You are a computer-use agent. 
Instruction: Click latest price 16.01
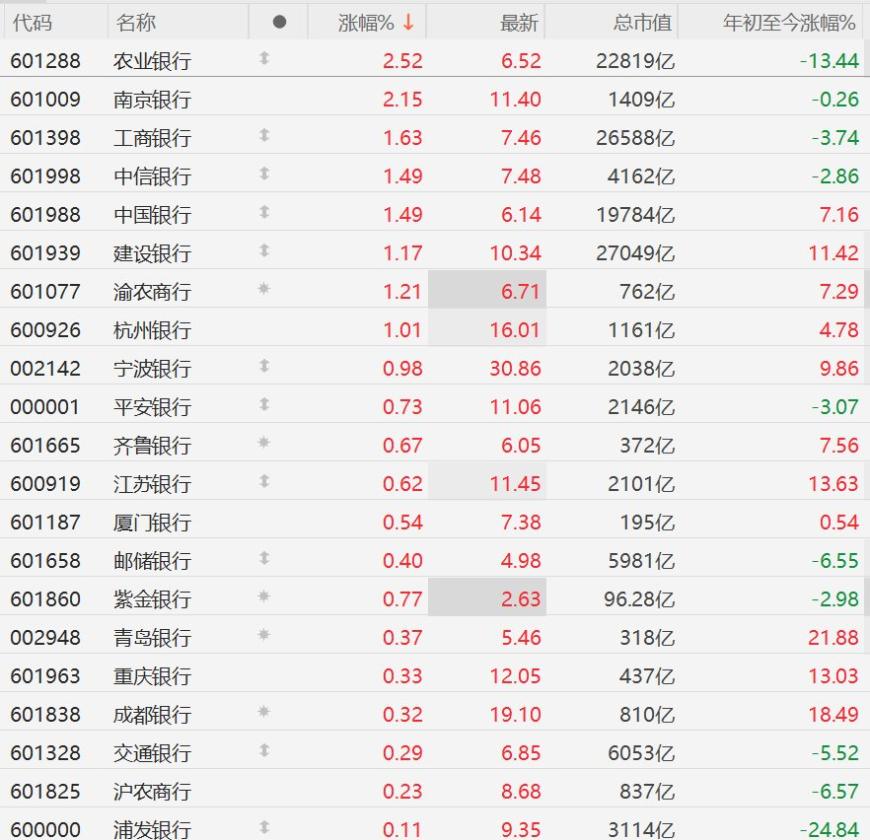[515, 330]
